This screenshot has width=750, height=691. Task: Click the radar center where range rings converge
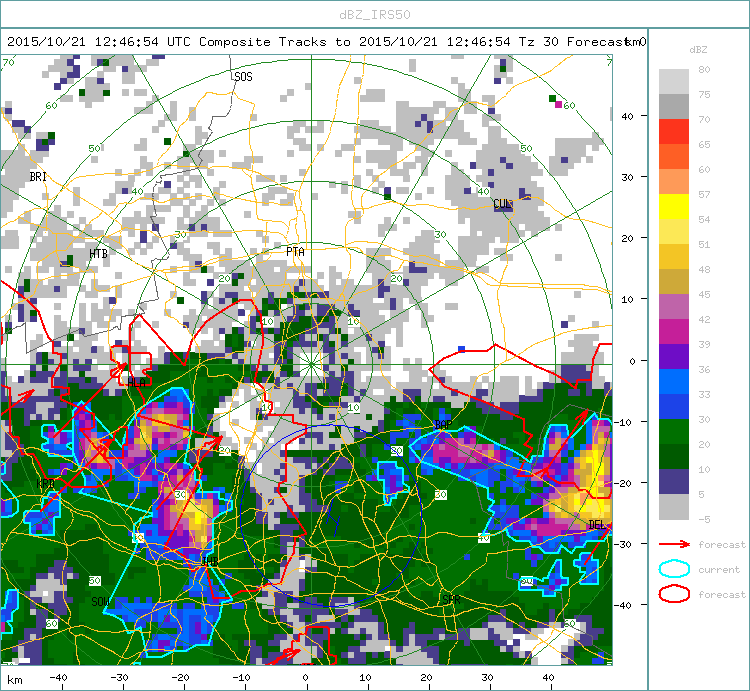(x=311, y=364)
